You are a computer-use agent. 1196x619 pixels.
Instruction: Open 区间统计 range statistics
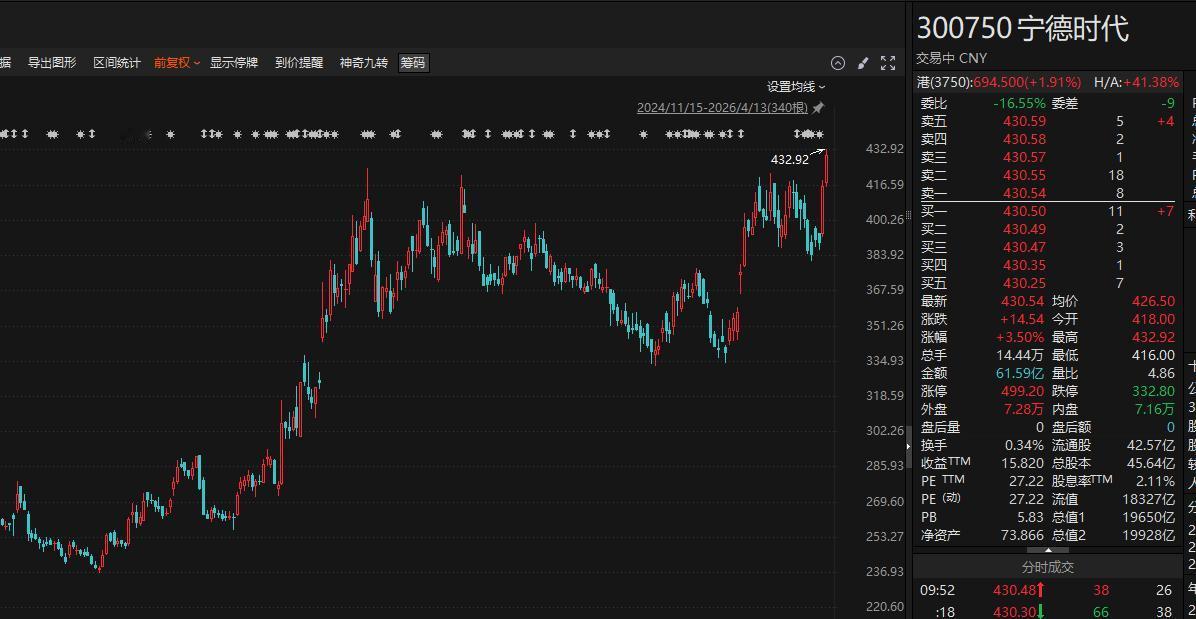tap(117, 63)
